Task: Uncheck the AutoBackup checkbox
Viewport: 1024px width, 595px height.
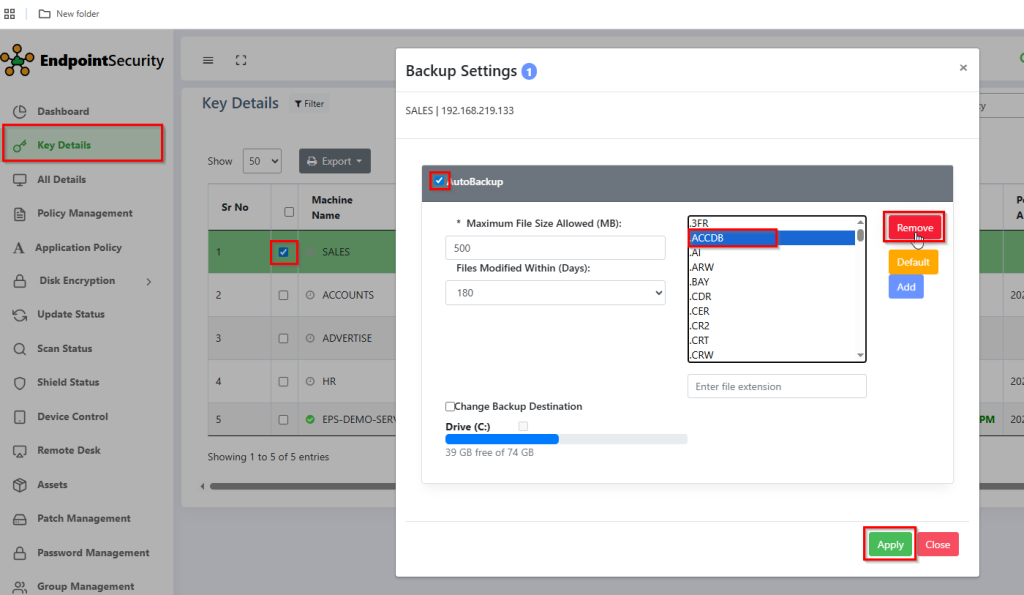Action: coord(439,181)
